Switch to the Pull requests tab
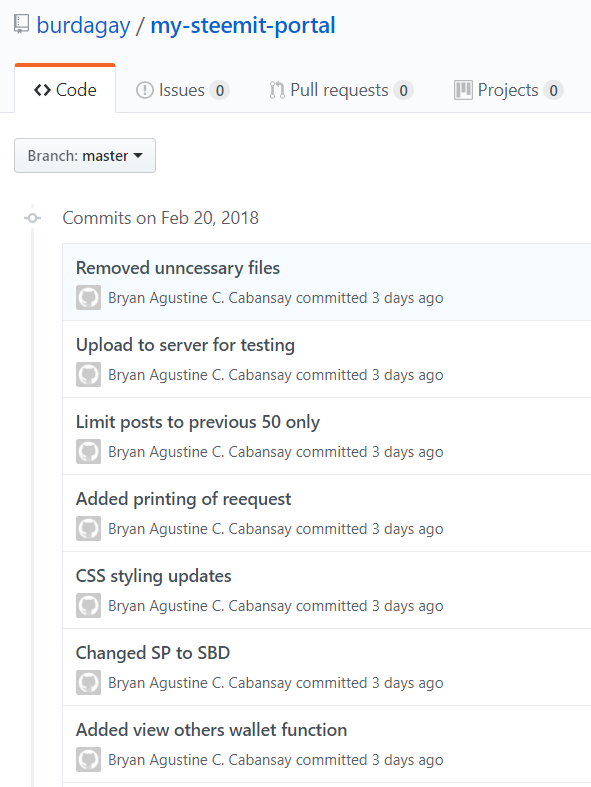The width and height of the screenshot is (591, 787). pos(341,90)
